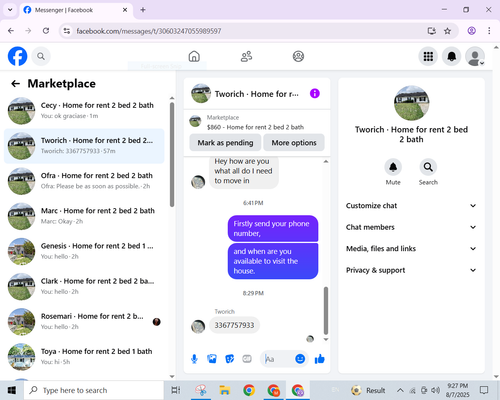The width and height of the screenshot is (500, 400).
Task: Open the Ofra conversation
Action: 84,181
